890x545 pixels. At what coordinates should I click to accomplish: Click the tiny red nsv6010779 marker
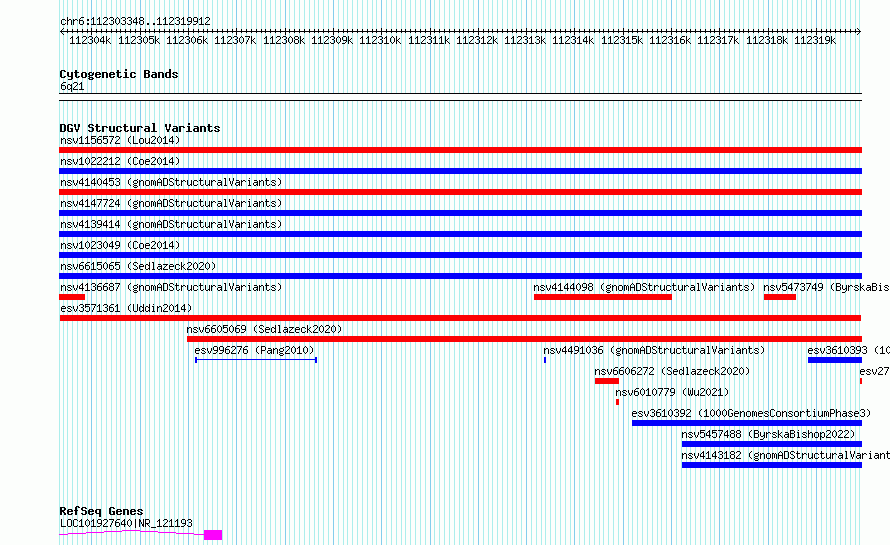tap(618, 402)
